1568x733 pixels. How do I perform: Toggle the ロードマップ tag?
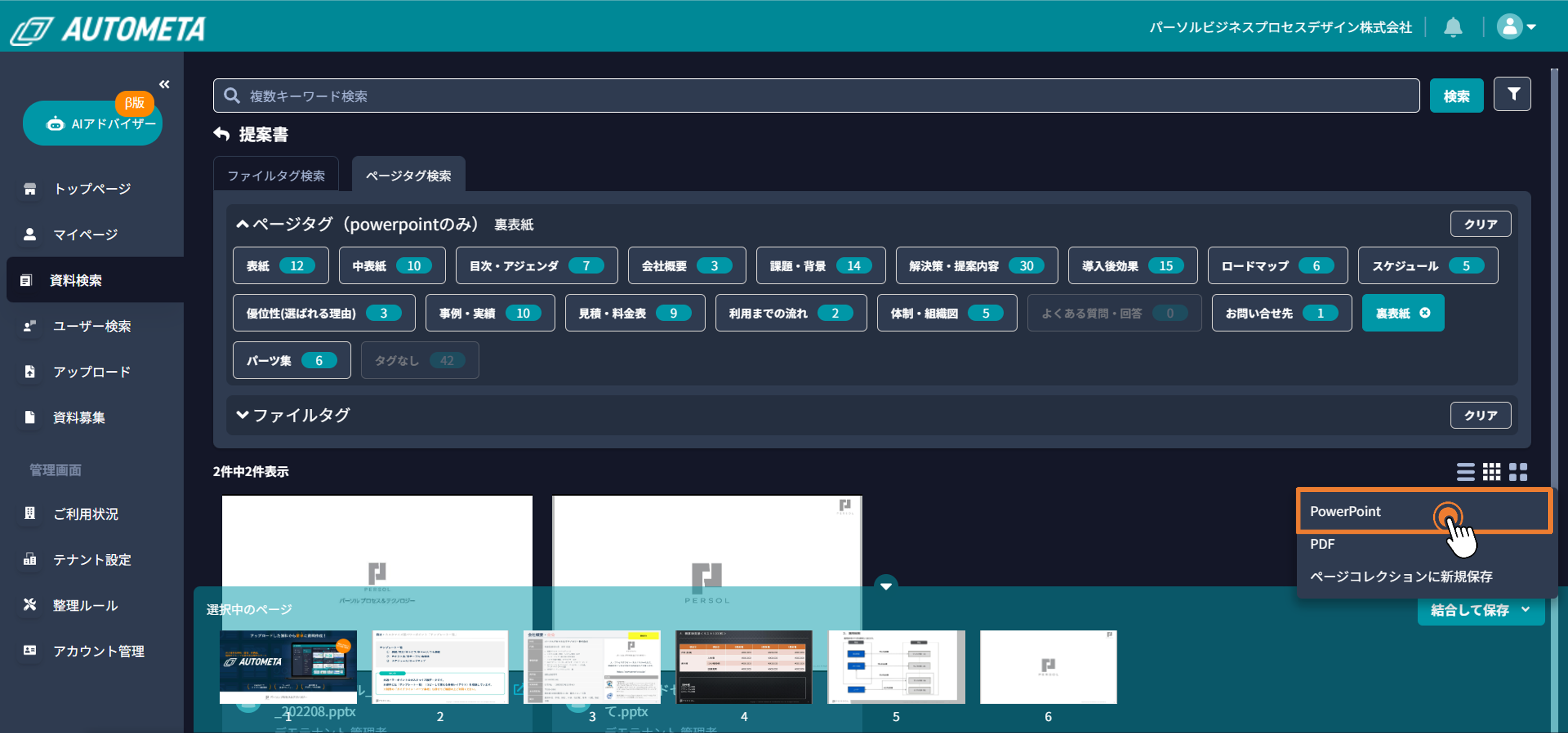click(1277, 265)
